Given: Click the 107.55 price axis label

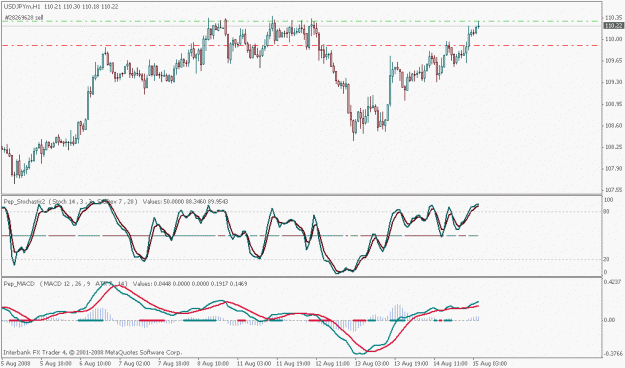Looking at the screenshot, I should (x=613, y=190).
